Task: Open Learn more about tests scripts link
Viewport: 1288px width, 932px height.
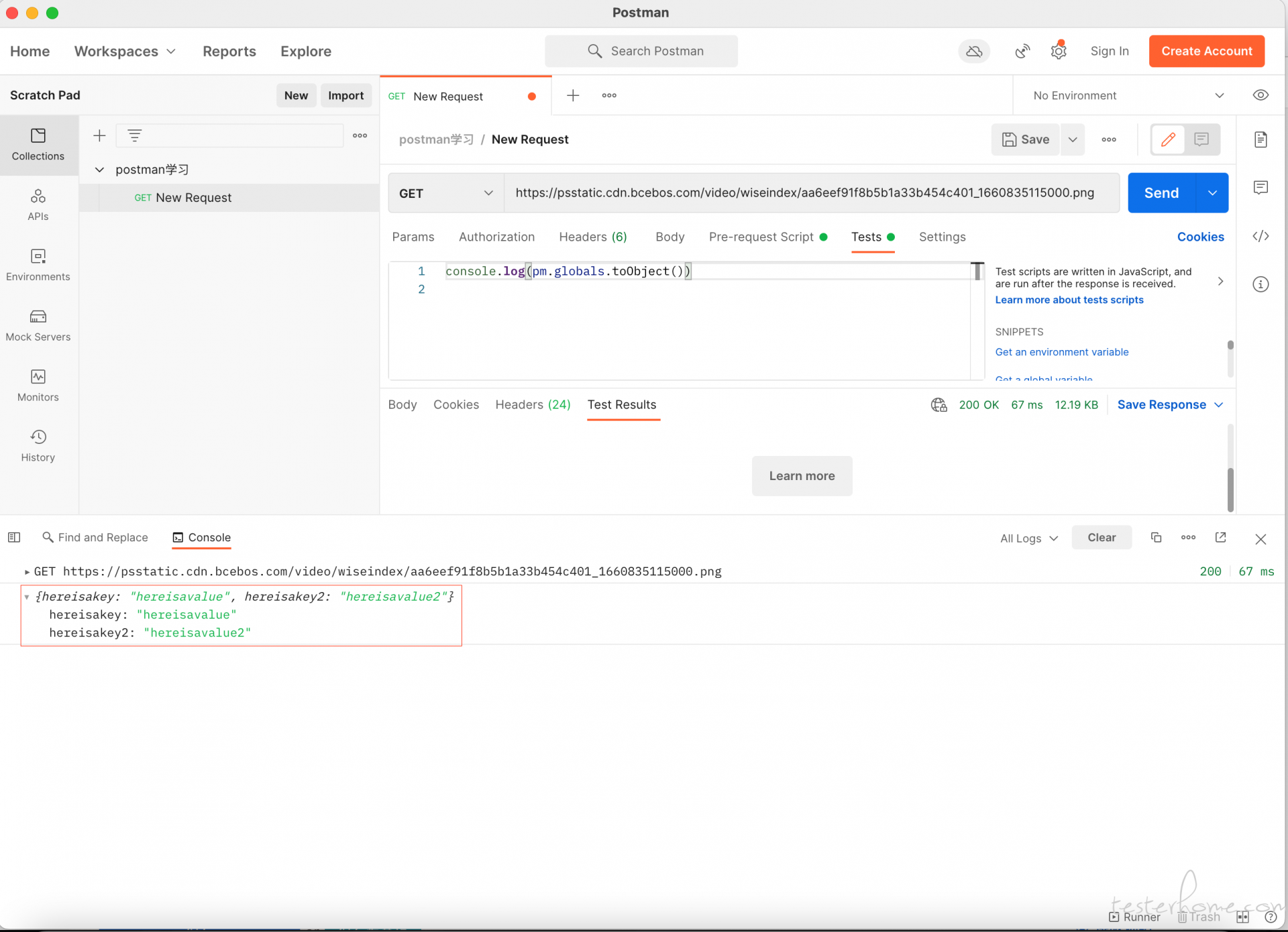Action: click(1069, 300)
